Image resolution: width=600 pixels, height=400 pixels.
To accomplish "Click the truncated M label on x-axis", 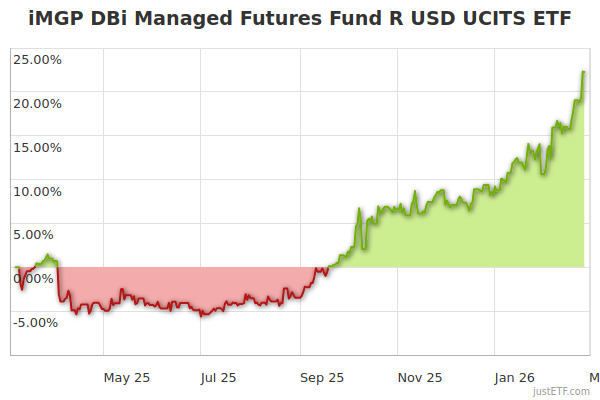I will 593,377.
